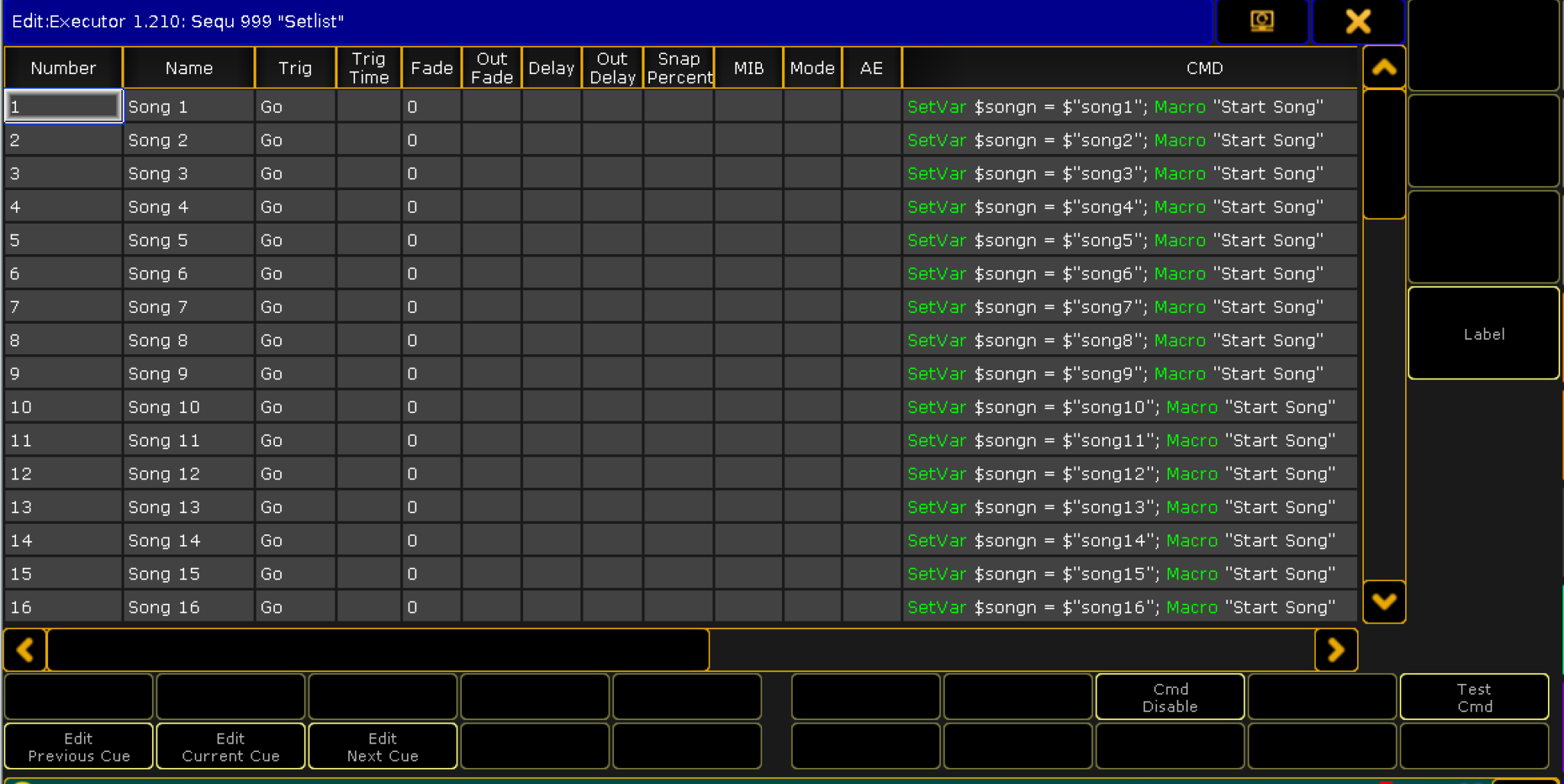The width and height of the screenshot is (1564, 784).
Task: Click the Trig Time column header
Action: tap(369, 68)
